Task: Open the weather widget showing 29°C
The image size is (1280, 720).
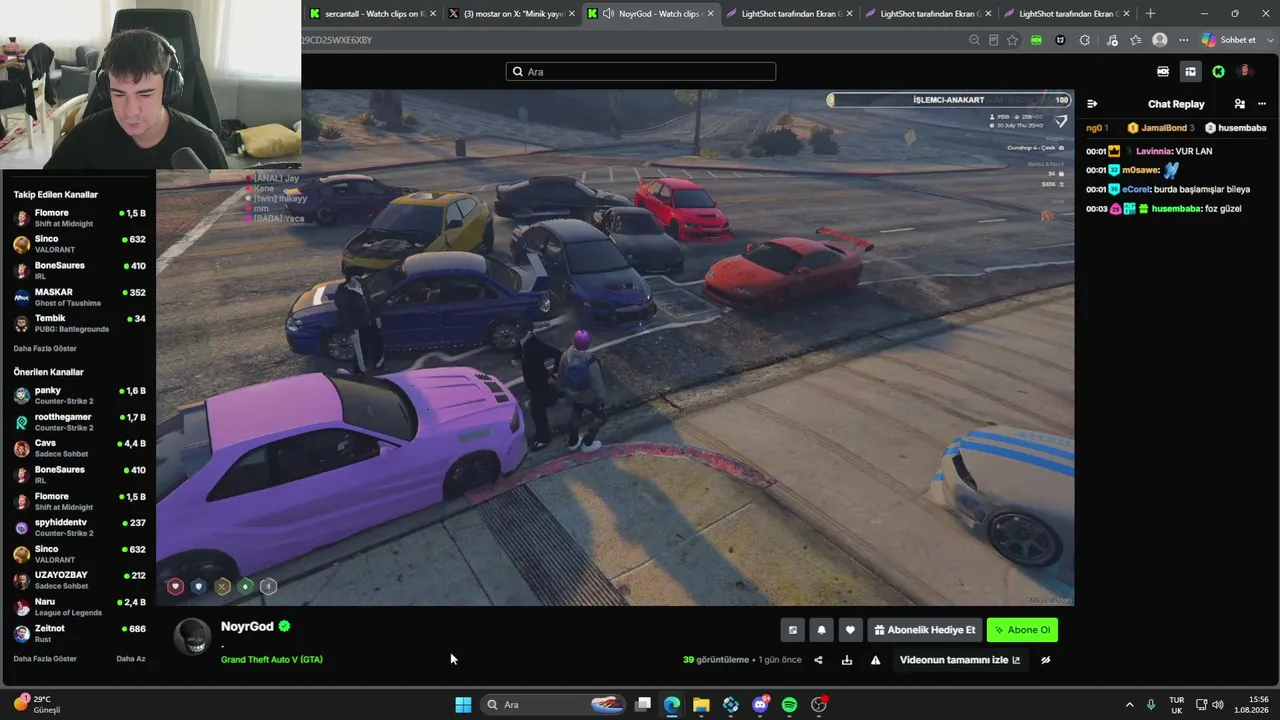Action: (x=37, y=704)
